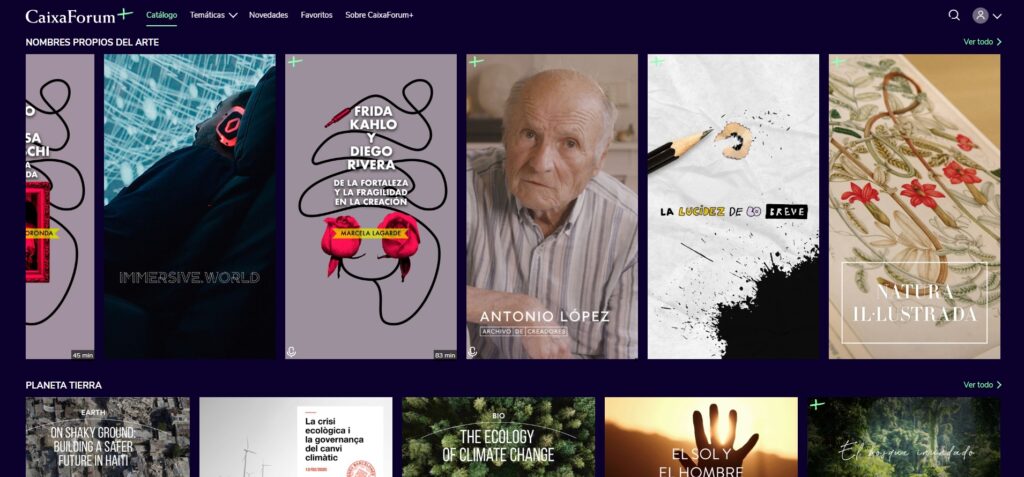This screenshot has height=477, width=1024.
Task: Click the microphone icon on Antonio López card
Action: click(x=472, y=352)
